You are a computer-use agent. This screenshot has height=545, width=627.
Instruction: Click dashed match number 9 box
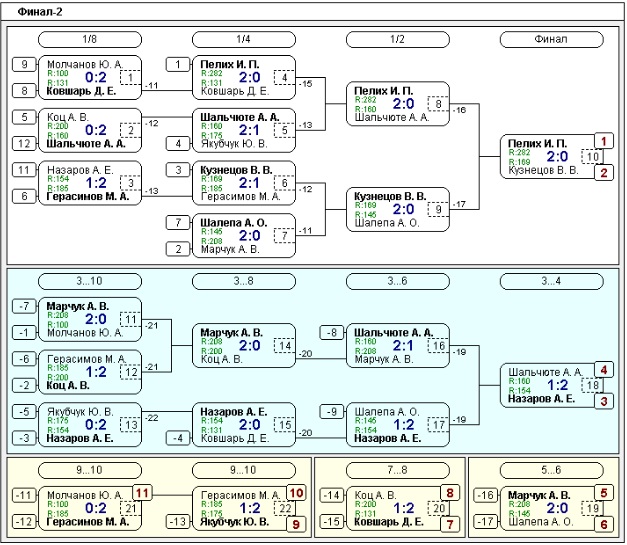438,209
